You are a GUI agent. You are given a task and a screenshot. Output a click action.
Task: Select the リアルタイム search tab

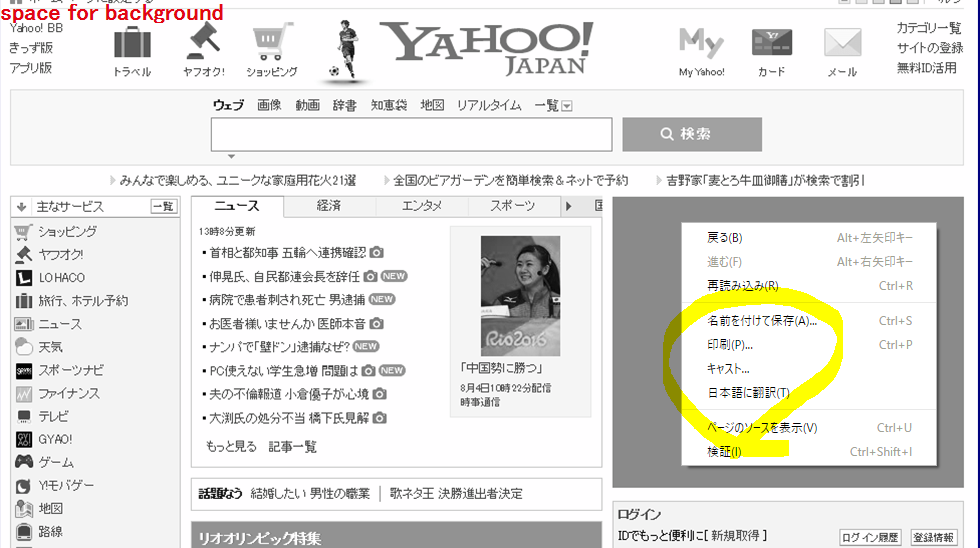[x=489, y=105]
